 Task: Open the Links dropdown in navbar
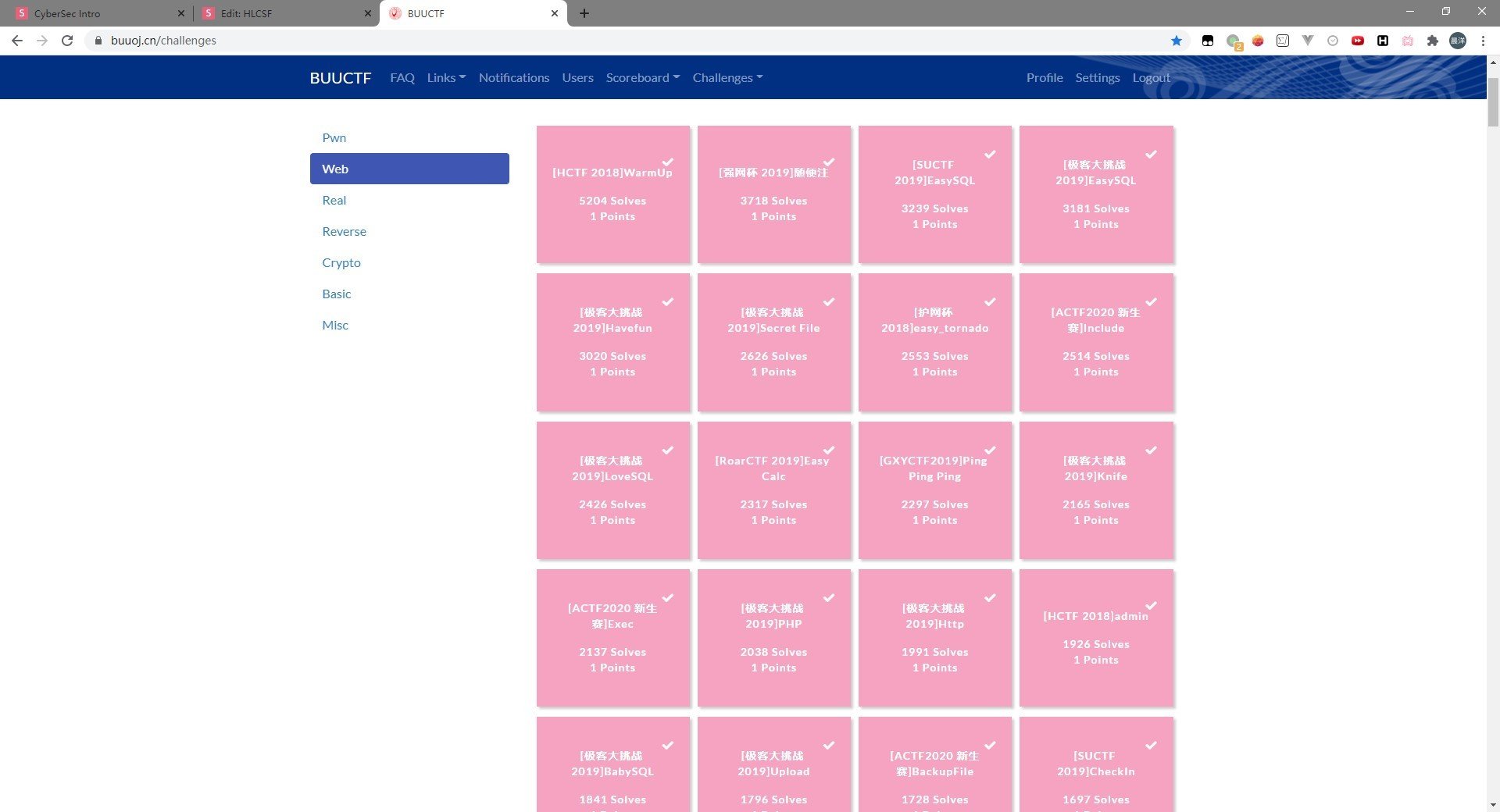(446, 77)
